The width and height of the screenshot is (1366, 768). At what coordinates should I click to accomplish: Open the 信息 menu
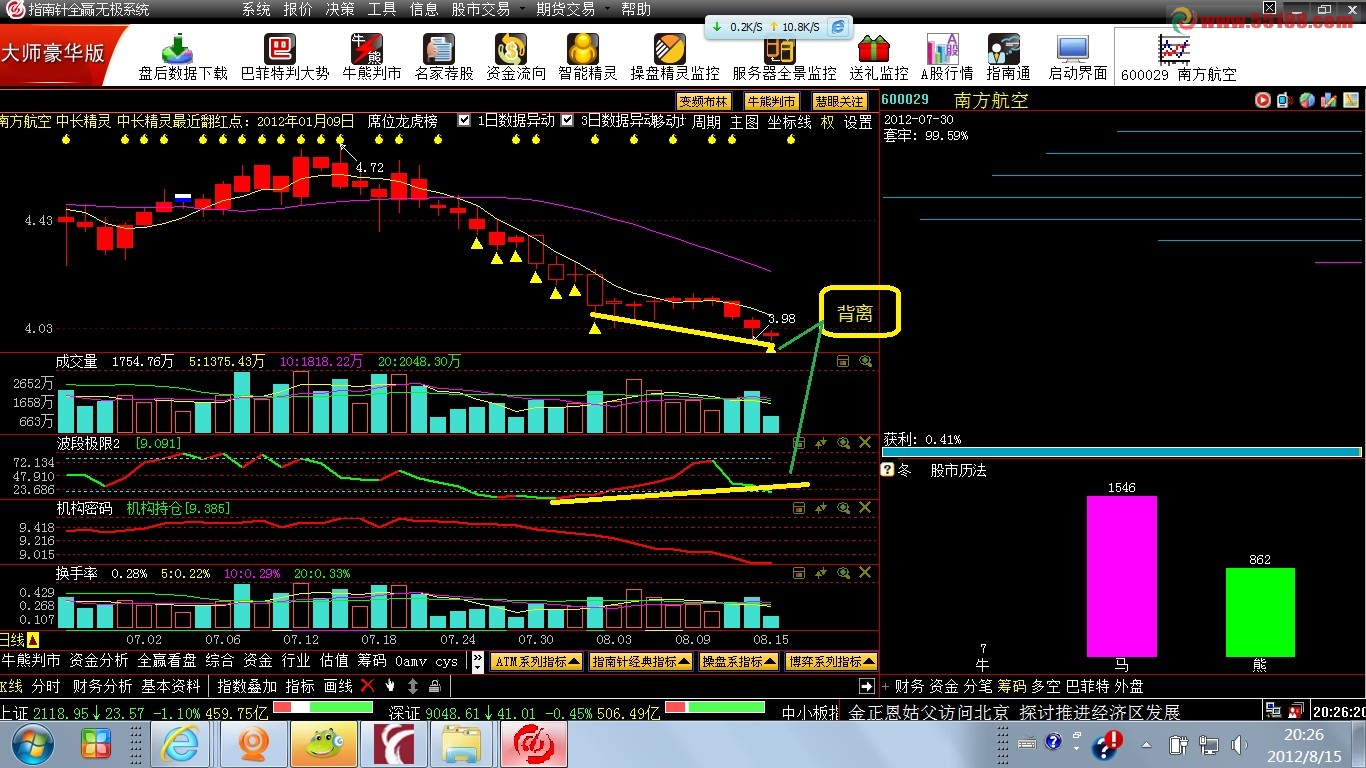[424, 9]
